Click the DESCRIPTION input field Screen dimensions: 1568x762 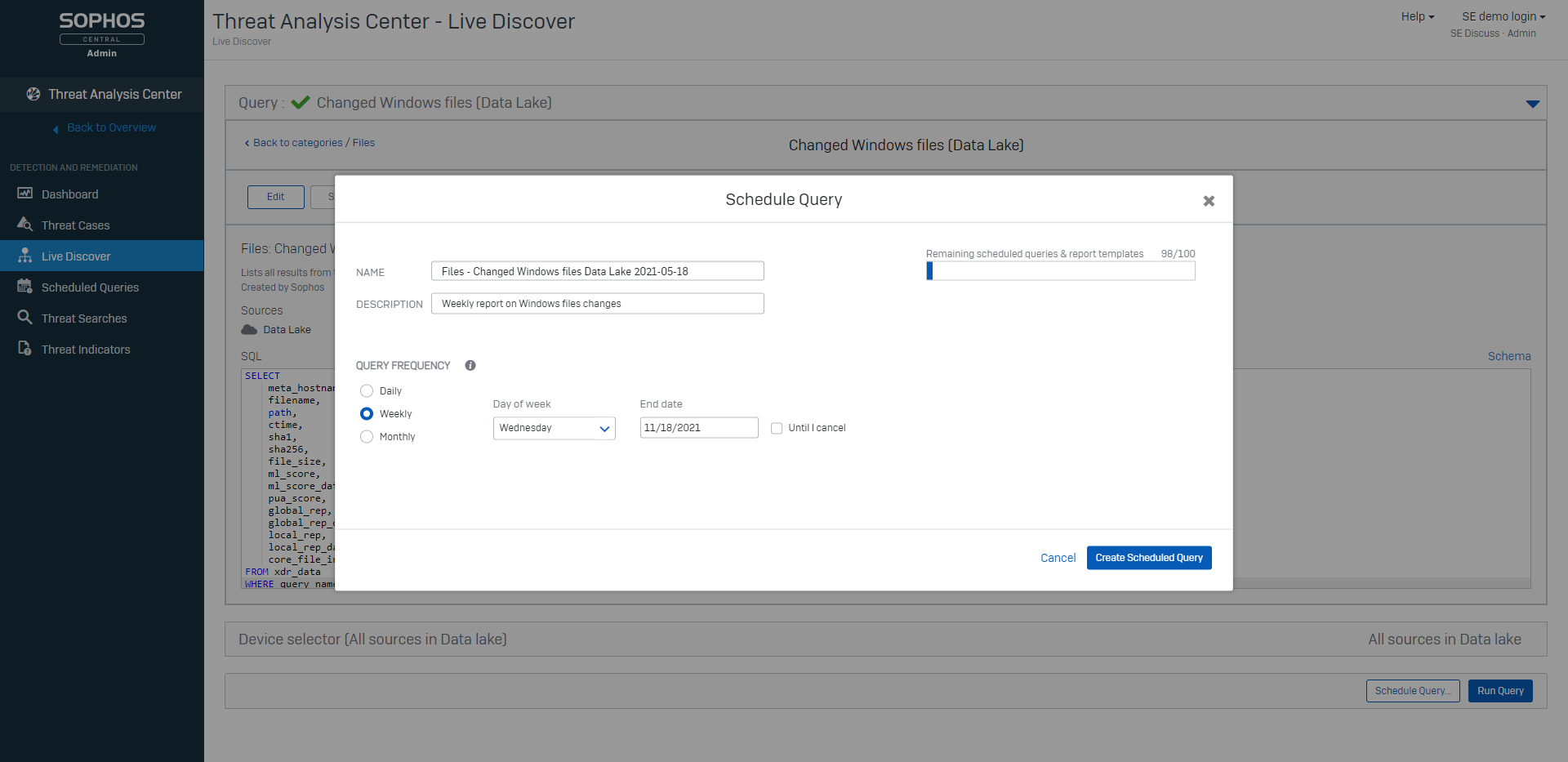(x=598, y=304)
